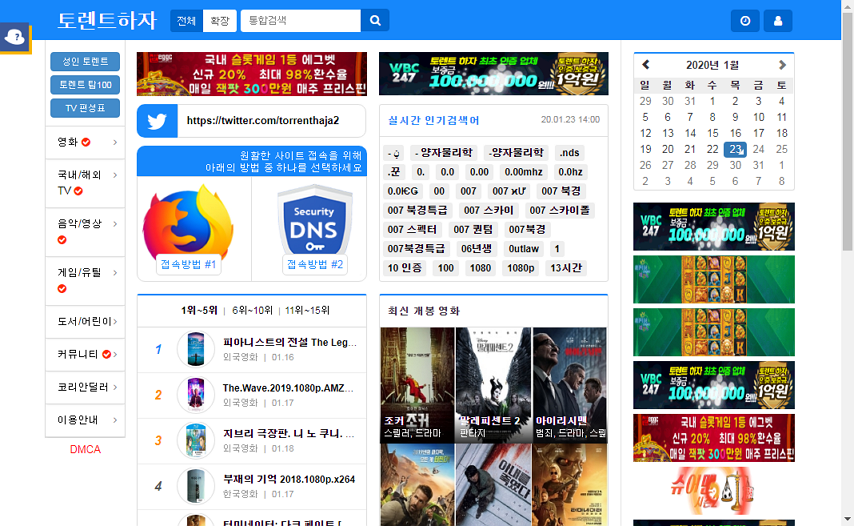854x526 pixels.
Task: Select date 15 in the calendar
Action: point(712,133)
